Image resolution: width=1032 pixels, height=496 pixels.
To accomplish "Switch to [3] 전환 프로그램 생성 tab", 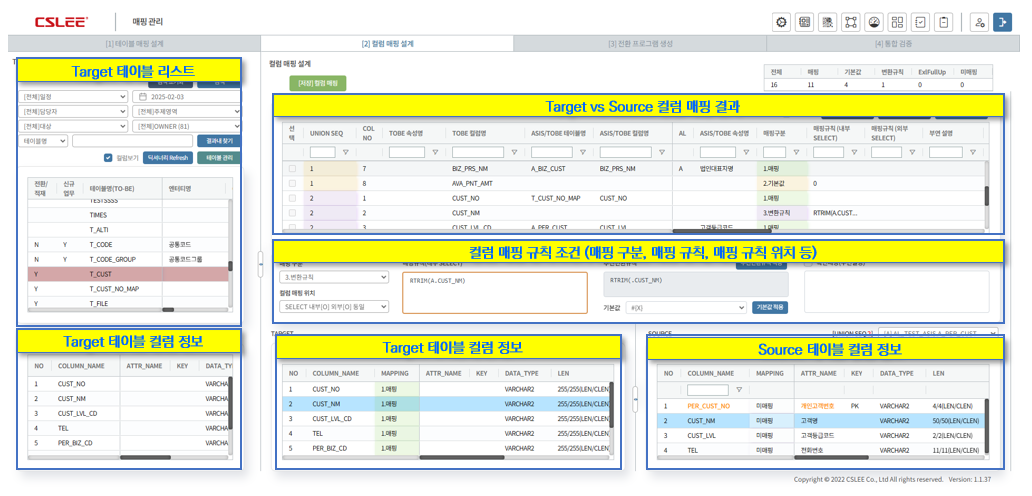I will point(640,44).
